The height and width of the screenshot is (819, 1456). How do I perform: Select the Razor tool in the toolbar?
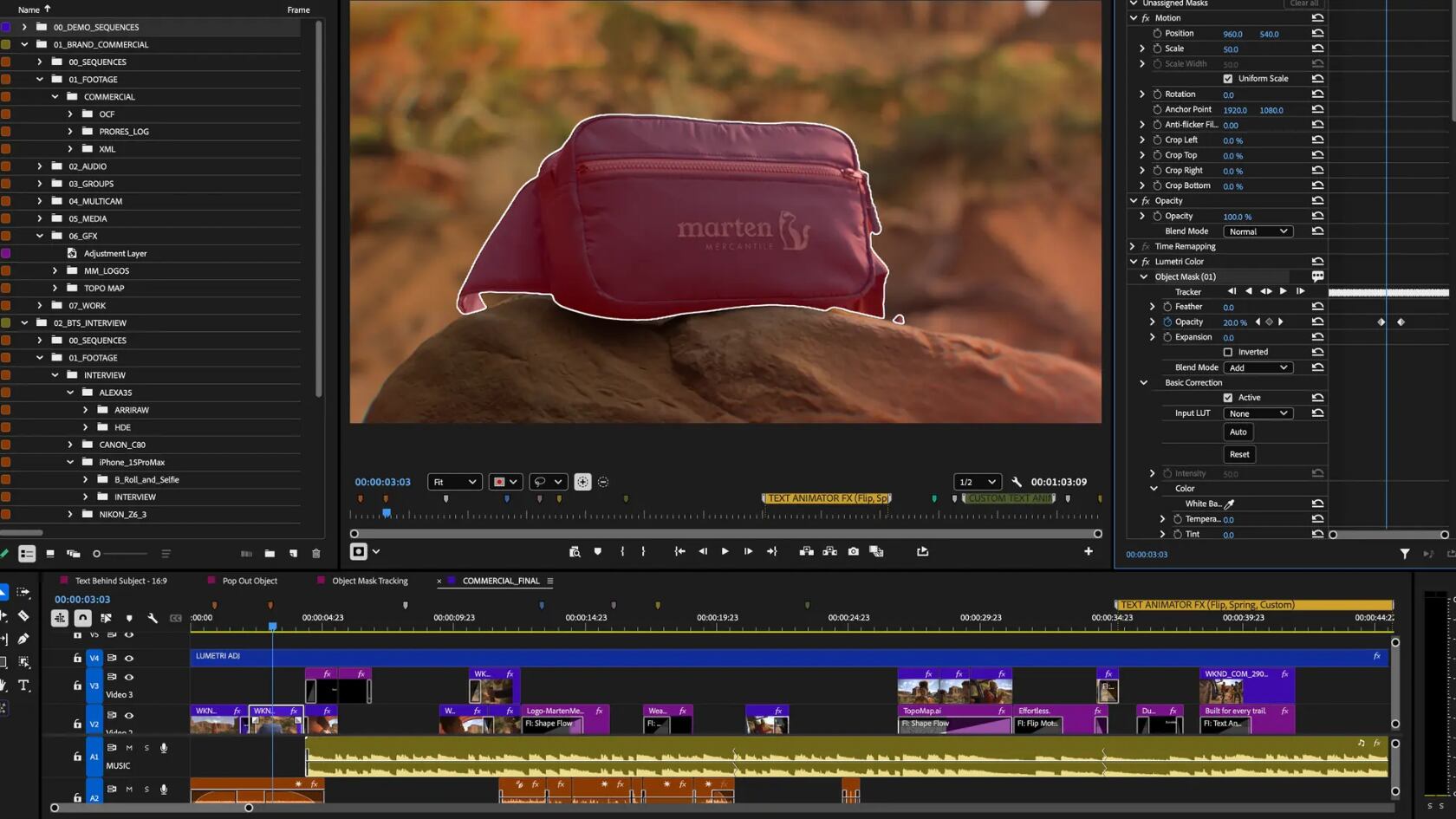(23, 616)
